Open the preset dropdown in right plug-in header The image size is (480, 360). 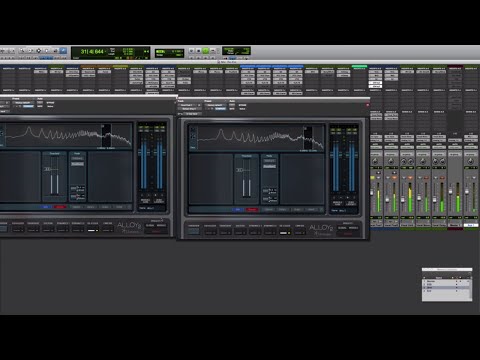(215, 105)
